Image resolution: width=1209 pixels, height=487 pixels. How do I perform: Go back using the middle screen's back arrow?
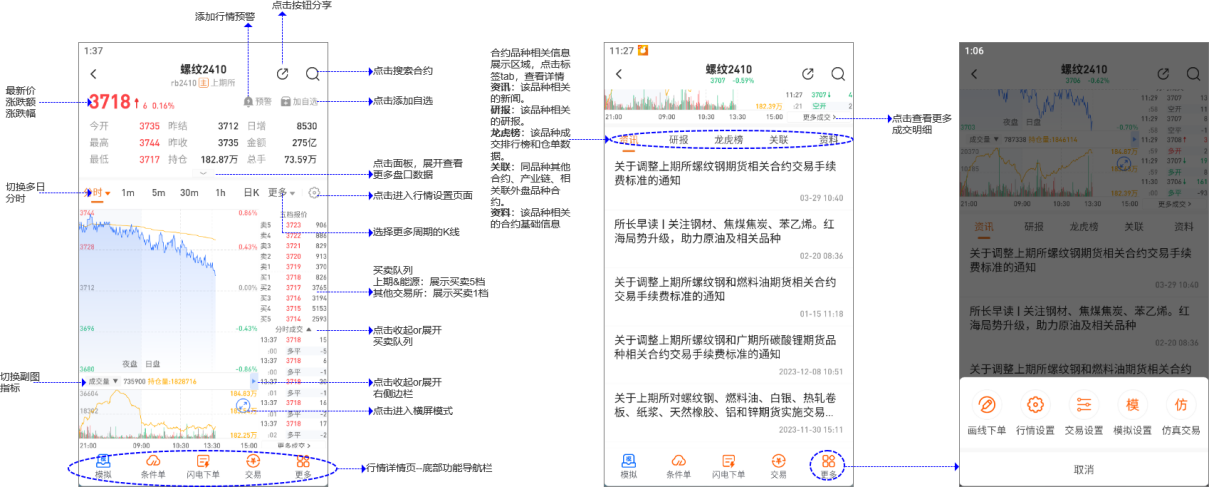coord(619,73)
